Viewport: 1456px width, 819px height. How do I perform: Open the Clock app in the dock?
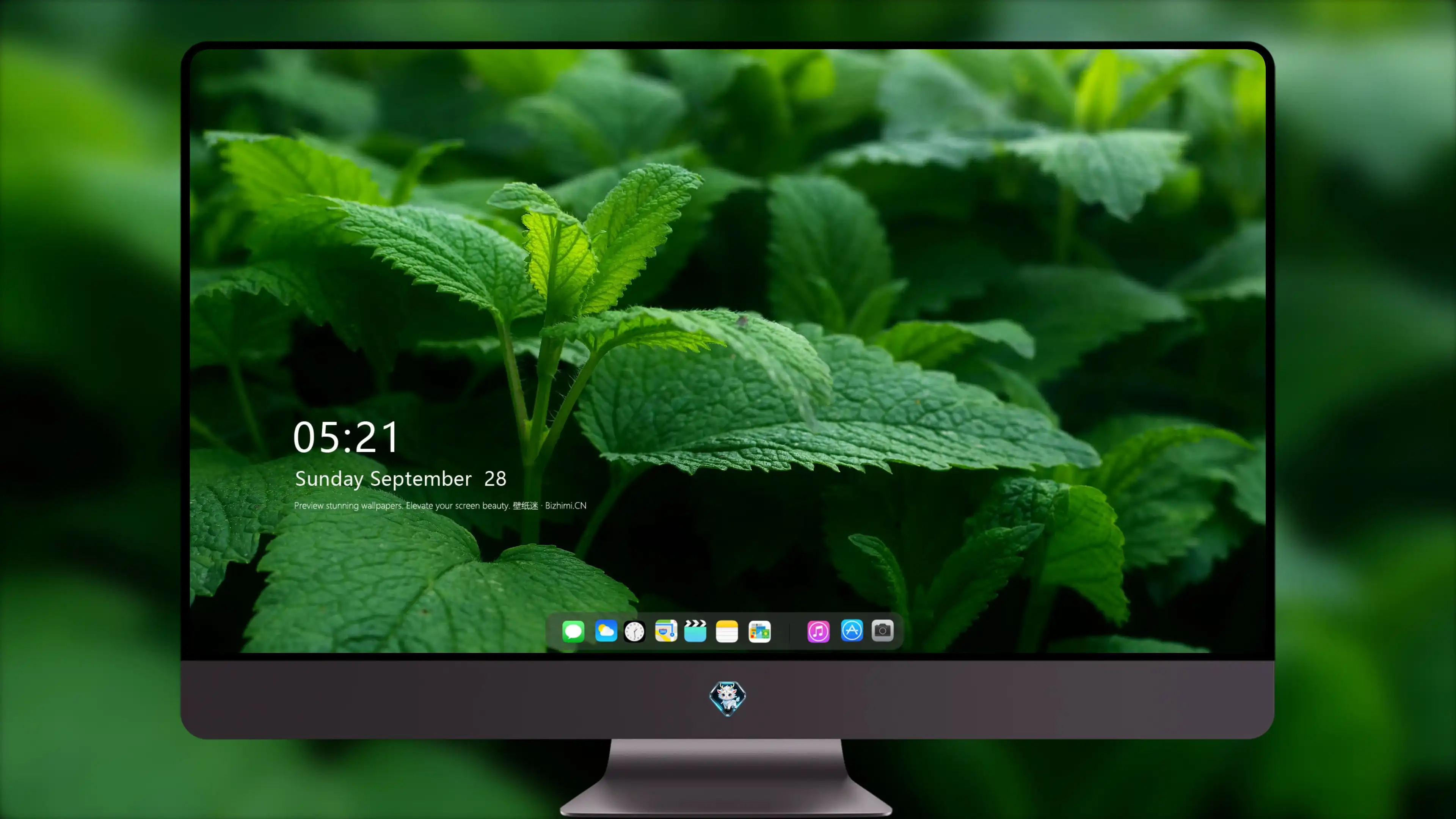tap(634, 631)
